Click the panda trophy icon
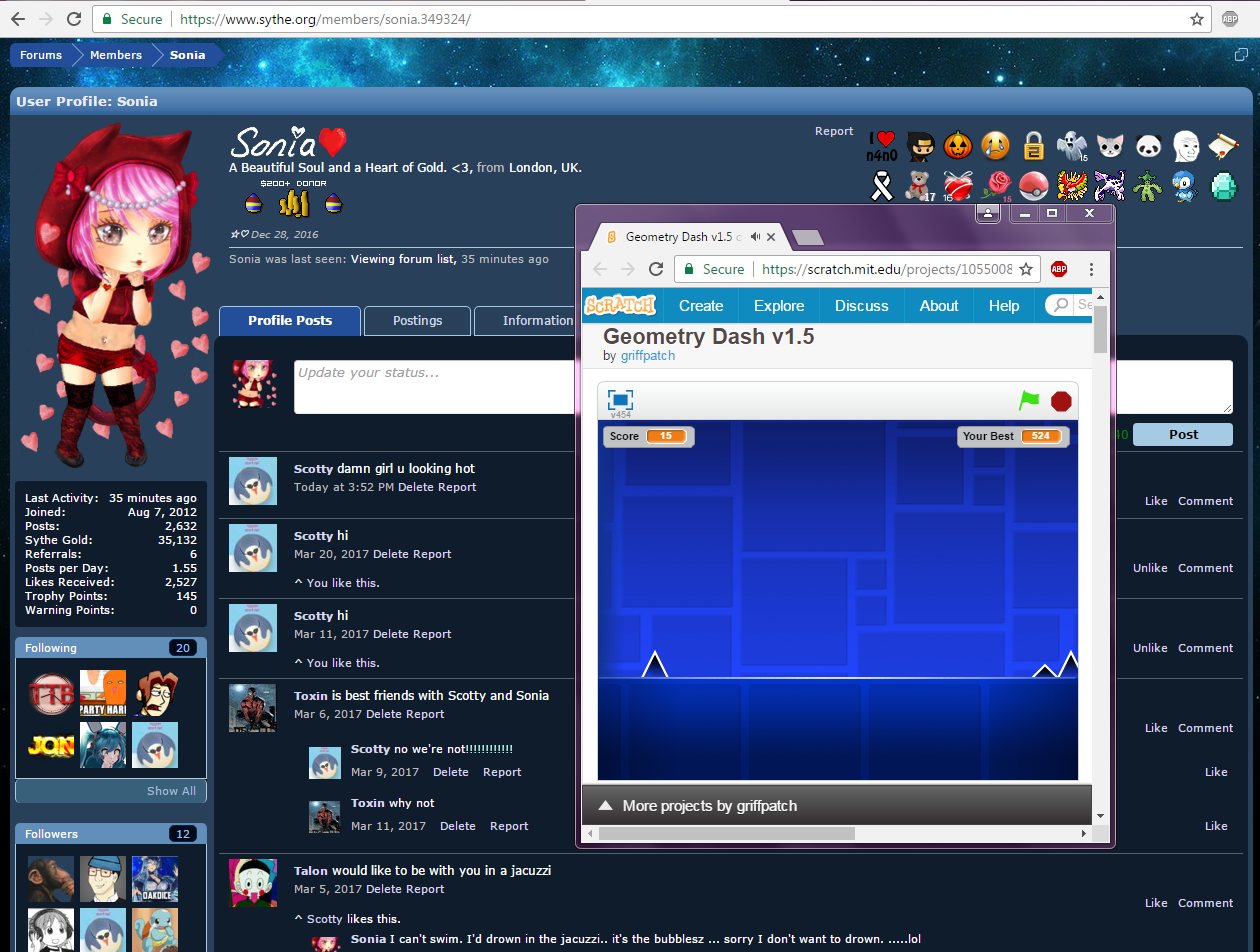This screenshot has height=952, width=1260. [x=1148, y=146]
